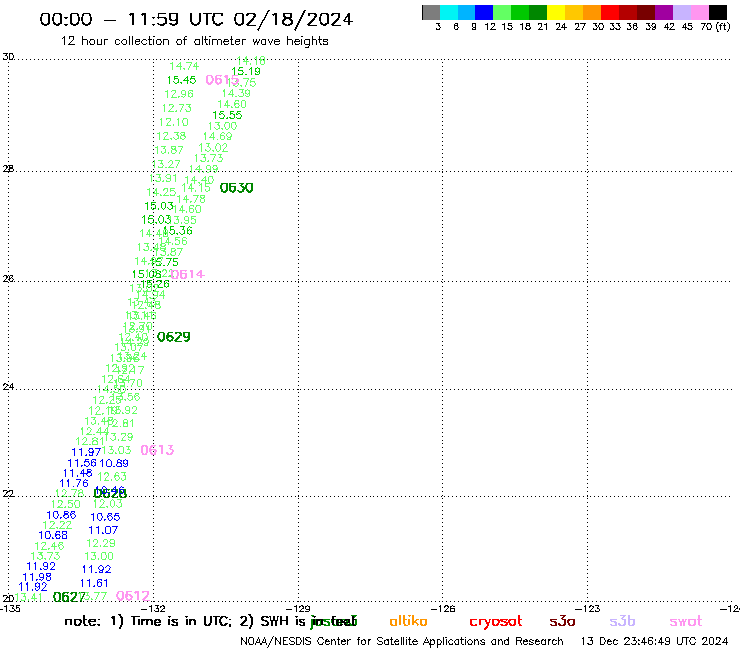Click the 'altika' satellite legend label
Viewport: 740px width, 650px height.
408,621
